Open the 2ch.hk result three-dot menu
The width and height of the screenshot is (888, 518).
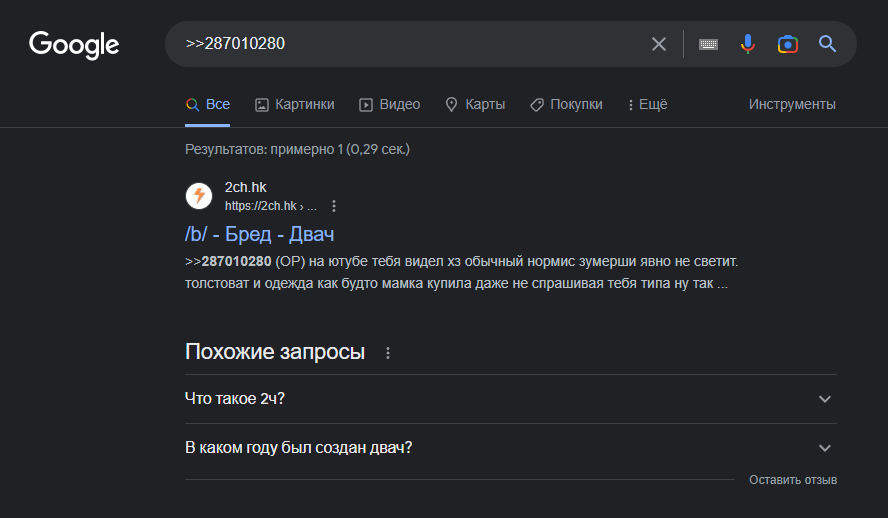[x=334, y=206]
